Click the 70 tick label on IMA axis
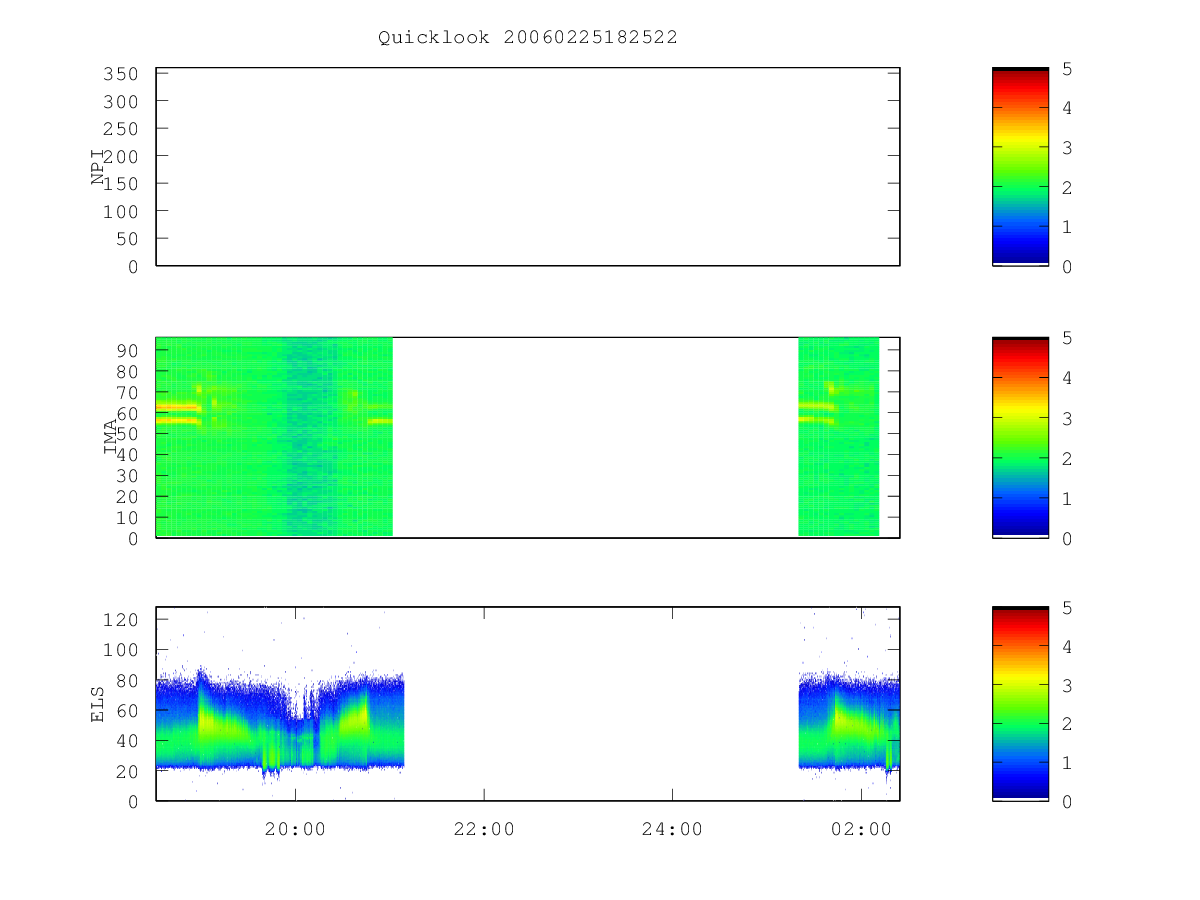Screen dimensions: 1200x900 point(129,392)
